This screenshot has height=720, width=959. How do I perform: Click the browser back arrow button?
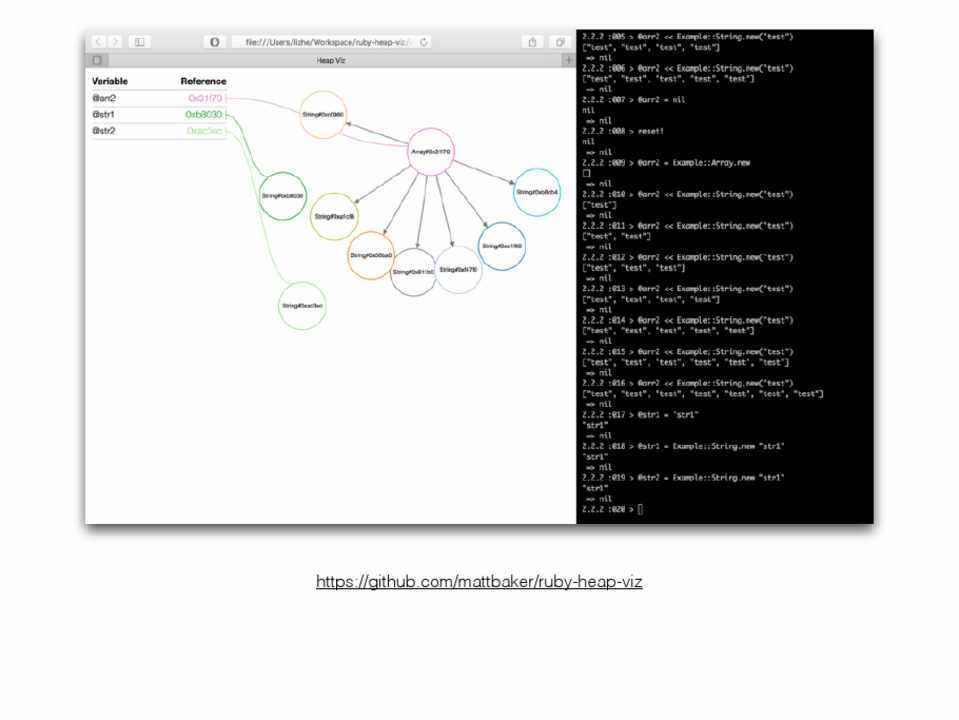pyautogui.click(x=98, y=42)
